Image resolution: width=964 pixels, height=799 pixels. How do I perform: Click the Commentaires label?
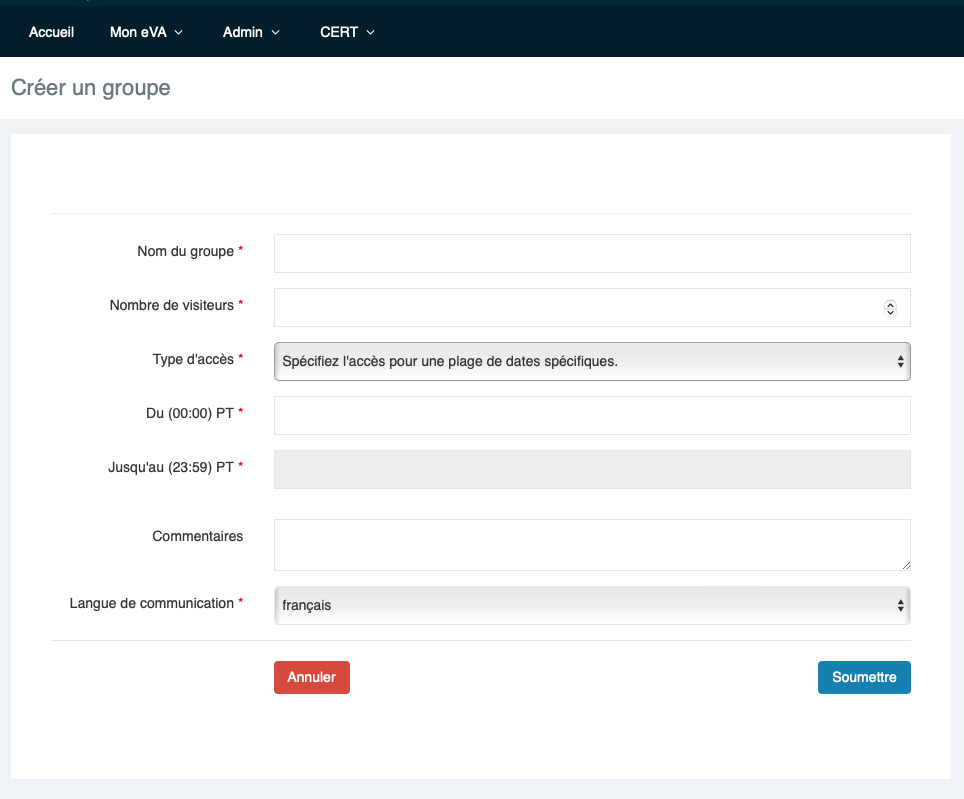[x=197, y=537]
